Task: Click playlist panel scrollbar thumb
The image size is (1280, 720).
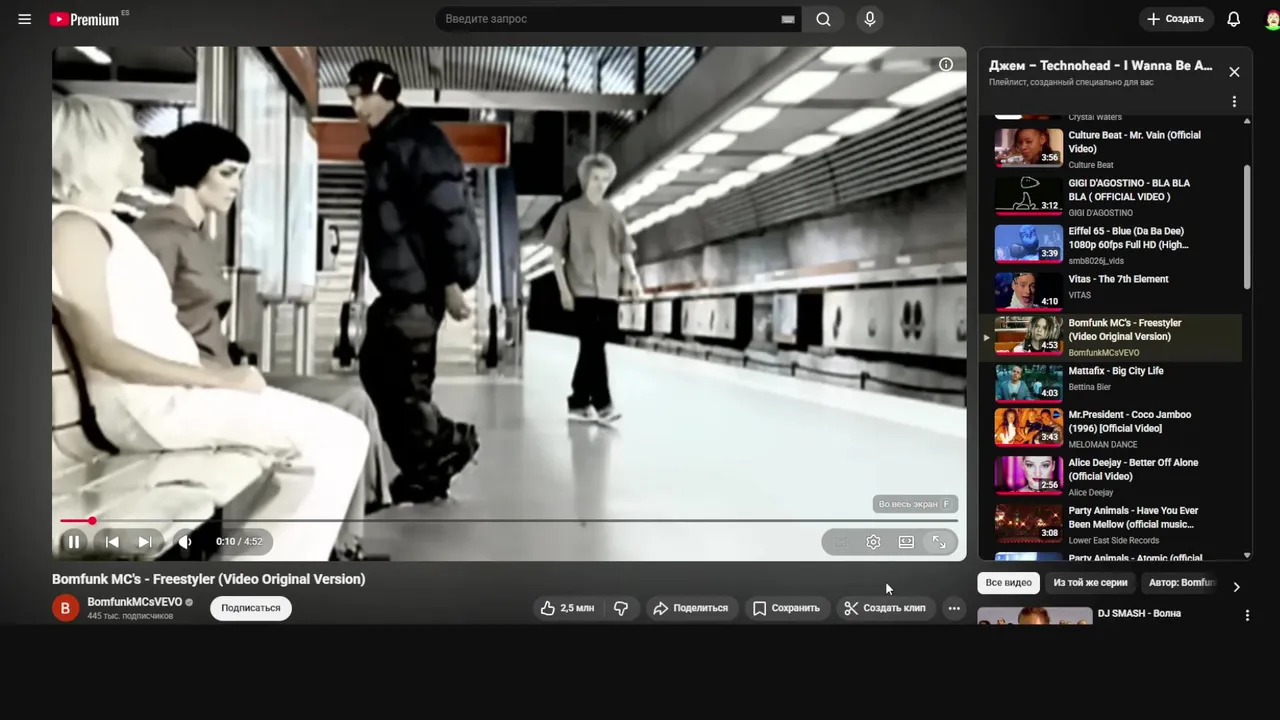Action: tap(1247, 227)
